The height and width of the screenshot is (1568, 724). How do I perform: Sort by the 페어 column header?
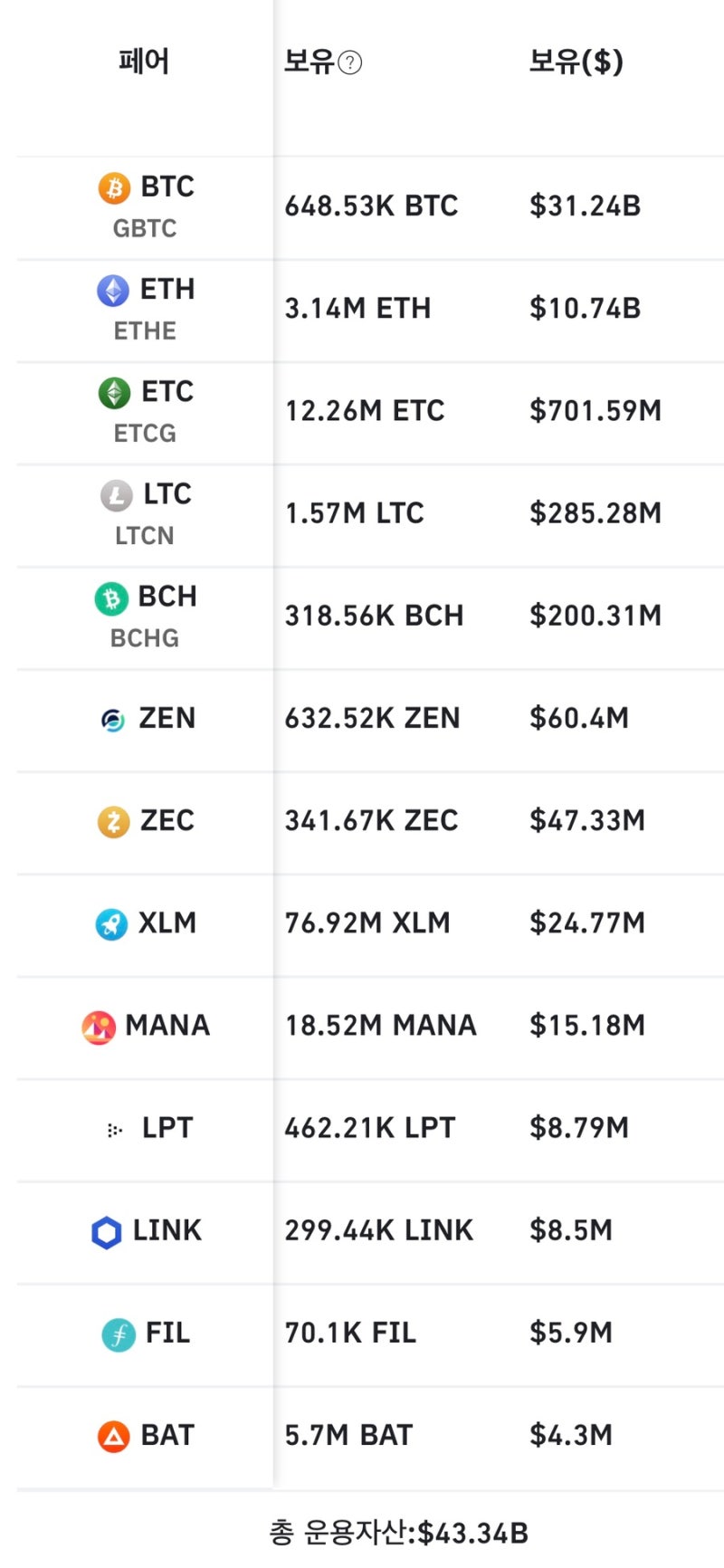(144, 62)
